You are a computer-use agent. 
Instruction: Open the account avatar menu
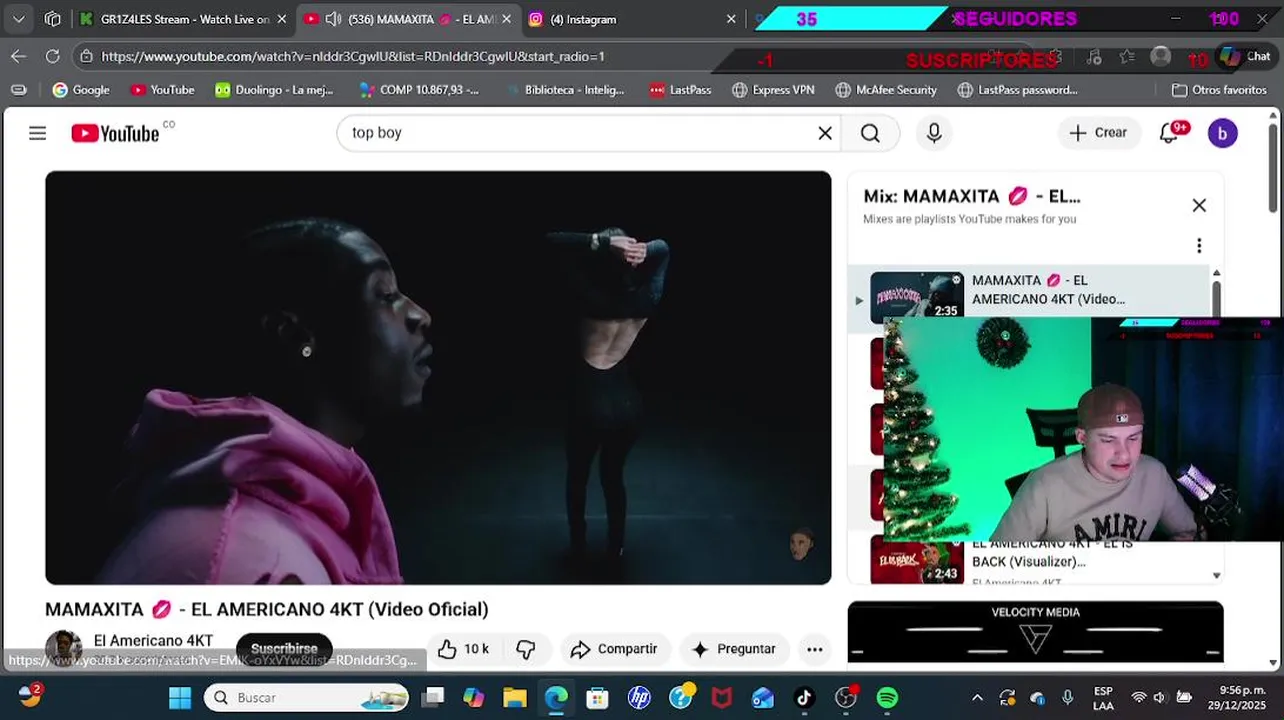coord(1222,133)
